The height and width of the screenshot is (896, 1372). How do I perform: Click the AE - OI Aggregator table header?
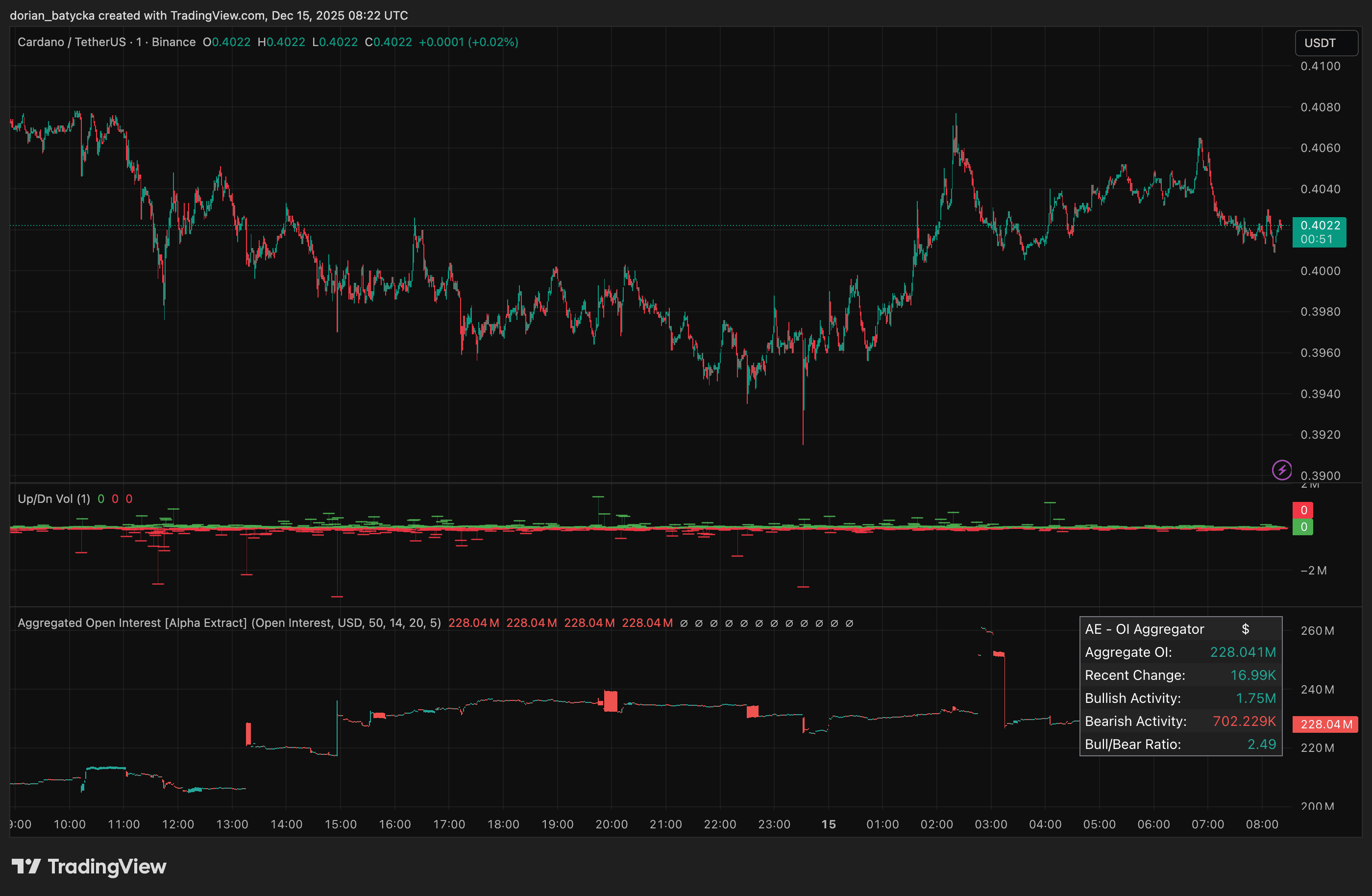[x=1144, y=629]
